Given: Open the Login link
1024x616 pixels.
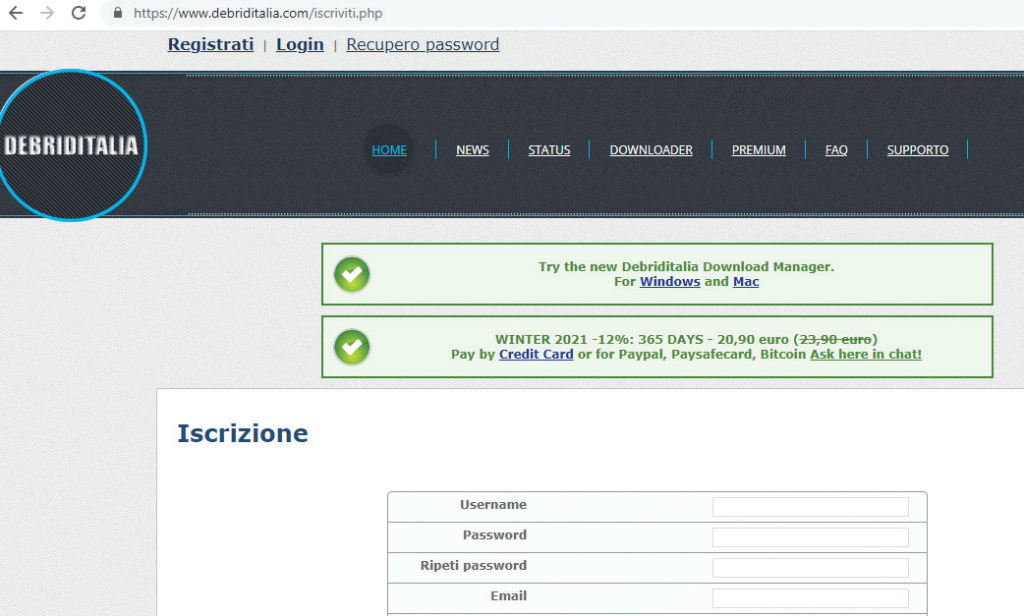Looking at the screenshot, I should tap(300, 44).
